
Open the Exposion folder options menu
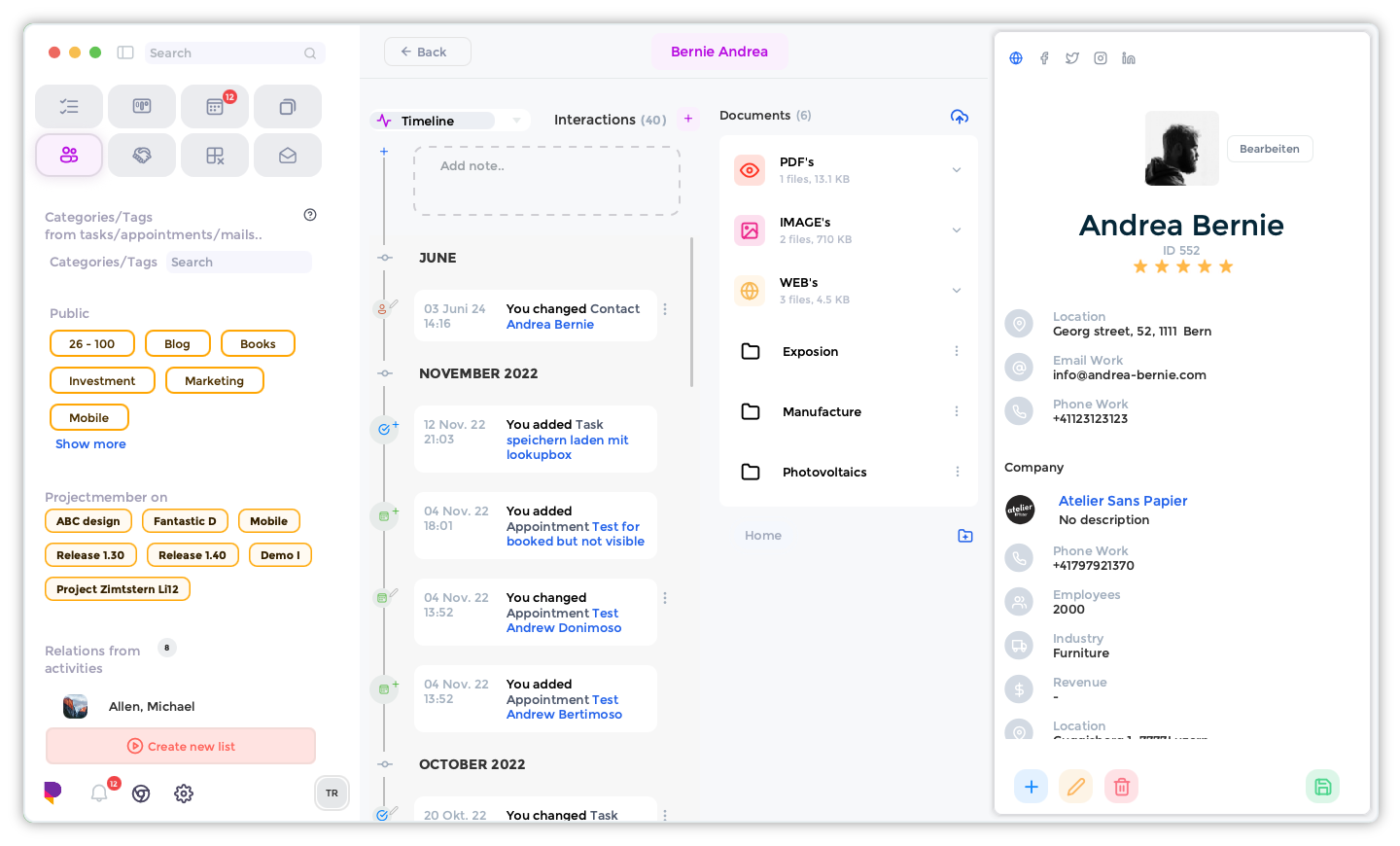956,351
